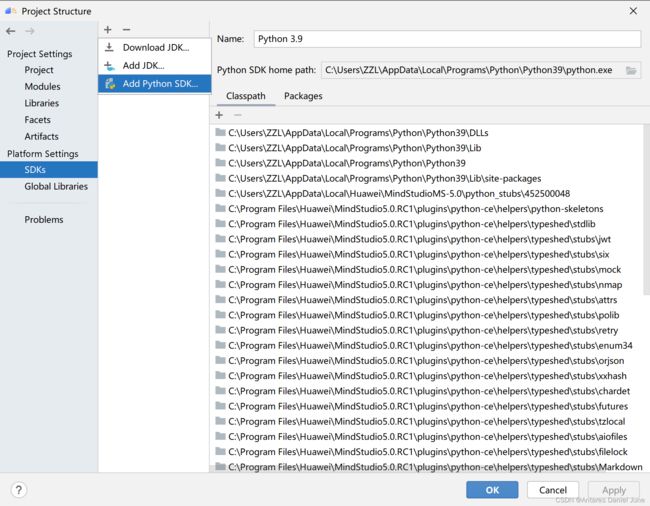Viewport: 650px width, 506px height.
Task: Choose Add JDK... menu option
Action: (x=155, y=65)
